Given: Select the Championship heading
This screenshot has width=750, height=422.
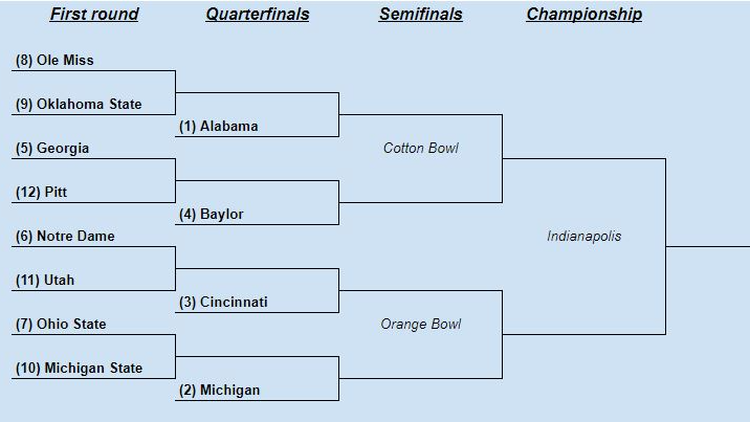Looking at the screenshot, I should tap(584, 14).
